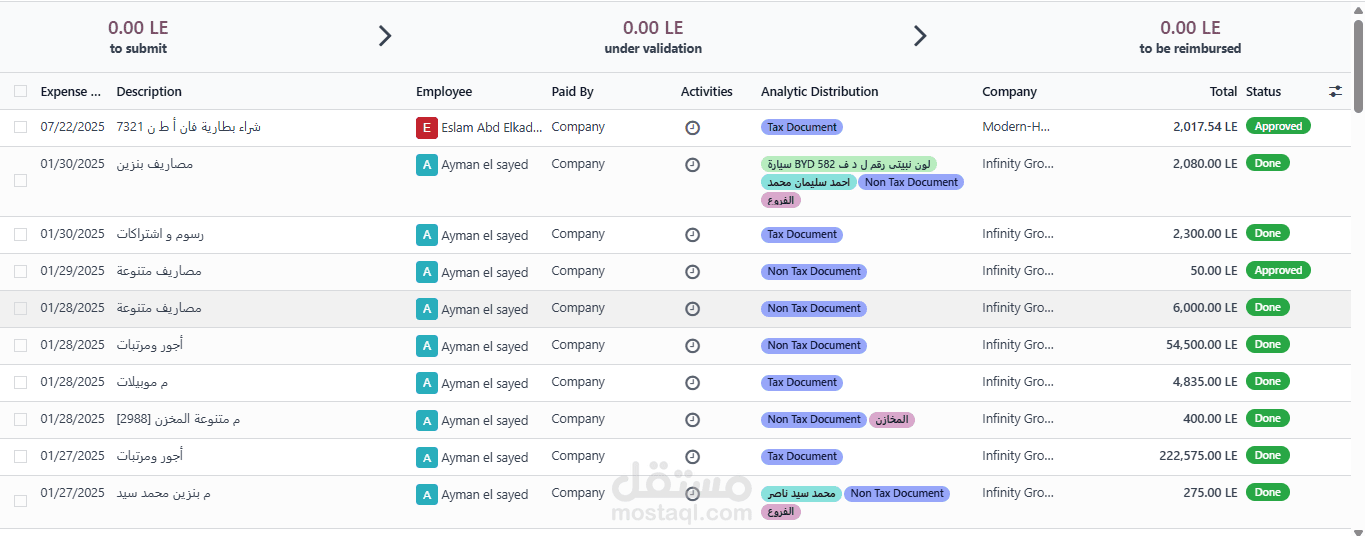Click the 'under validation' amount filter
This screenshot has width=1365, height=536.
pos(653,37)
